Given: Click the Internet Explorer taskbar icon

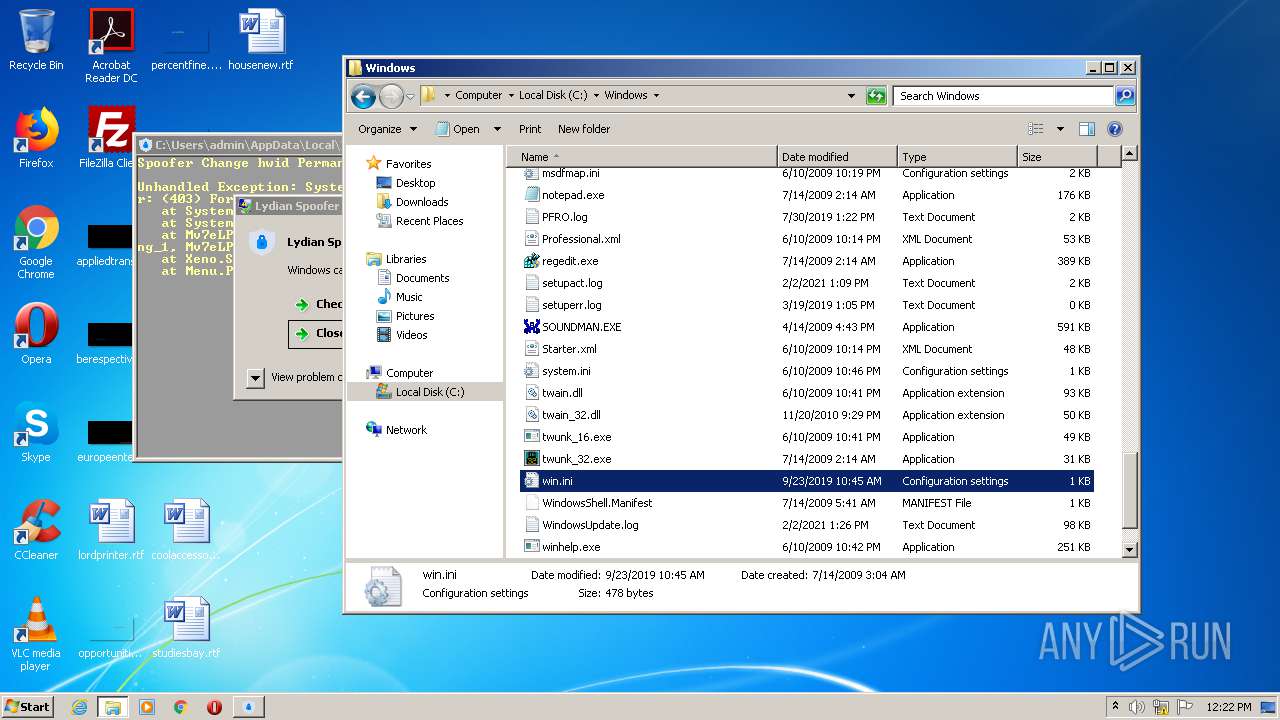Looking at the screenshot, I should click(79, 707).
